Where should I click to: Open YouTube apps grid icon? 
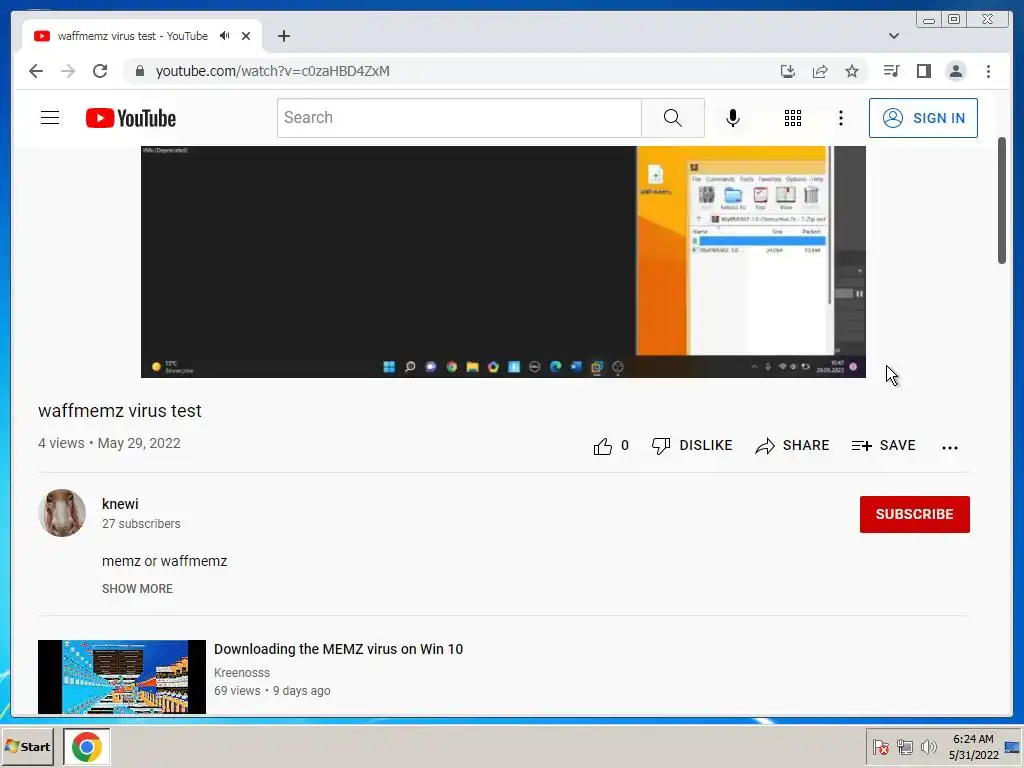pos(793,118)
